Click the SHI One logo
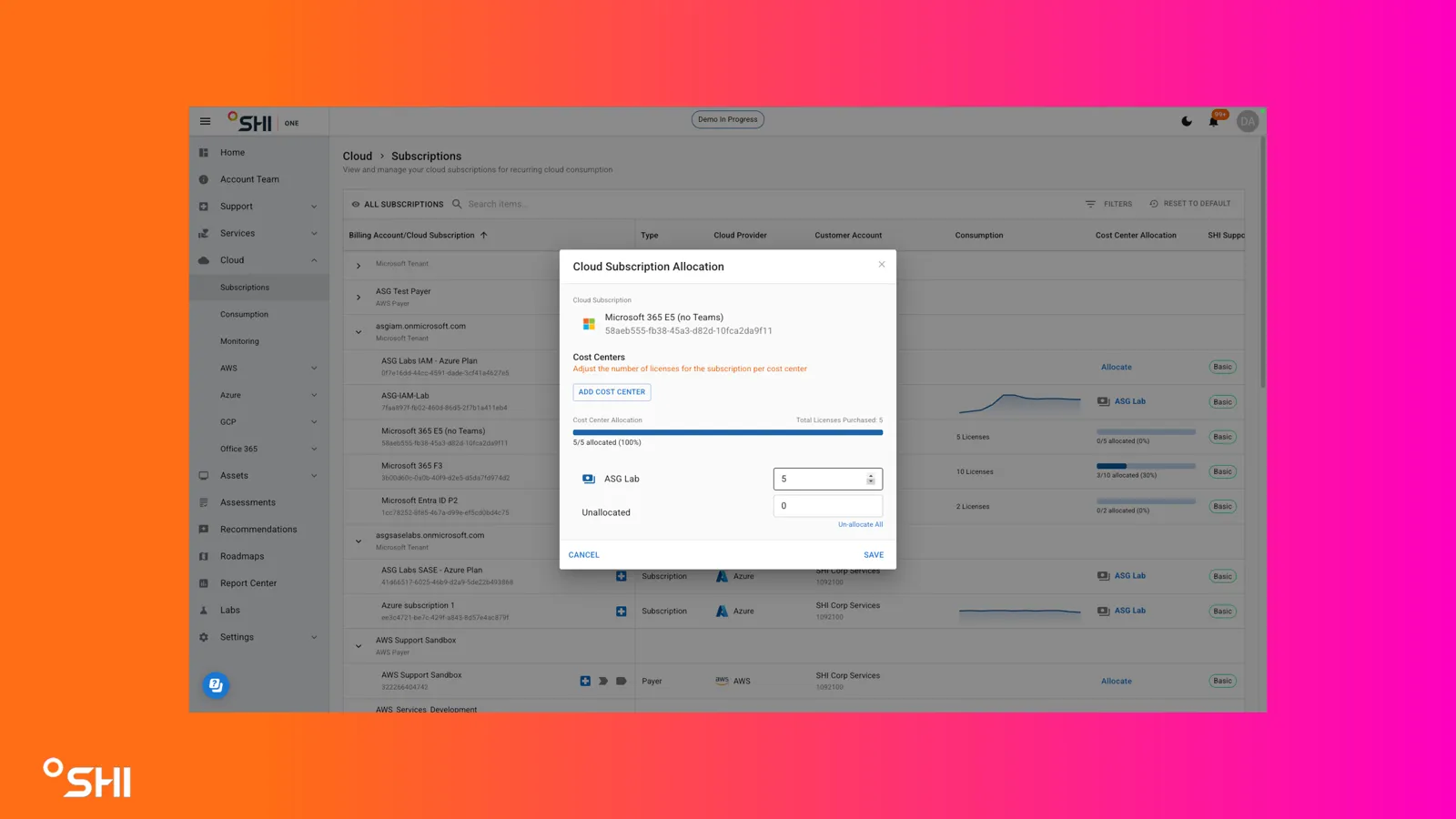This screenshot has width=1456, height=819. pos(264,122)
